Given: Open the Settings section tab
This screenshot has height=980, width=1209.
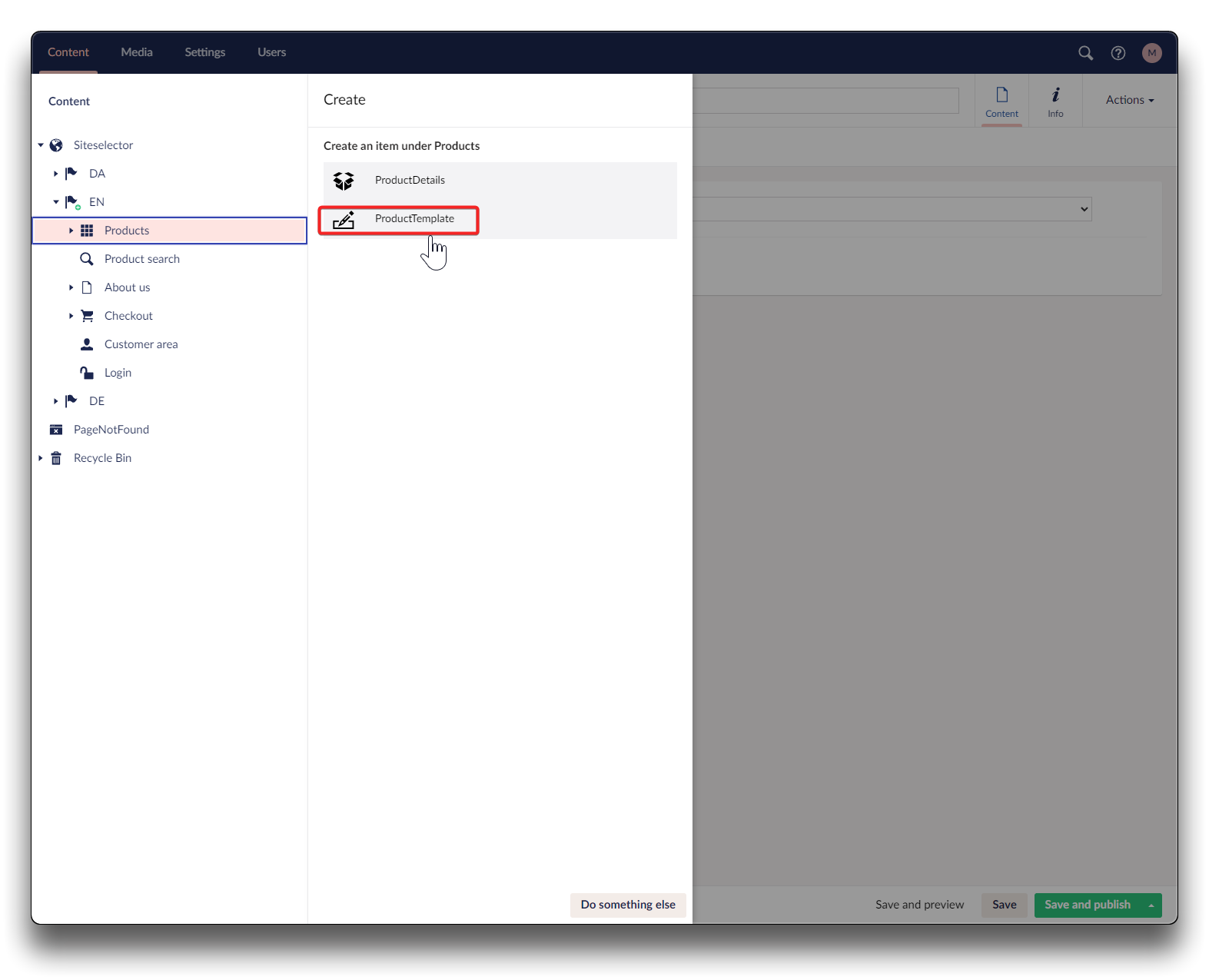Looking at the screenshot, I should click(x=204, y=52).
